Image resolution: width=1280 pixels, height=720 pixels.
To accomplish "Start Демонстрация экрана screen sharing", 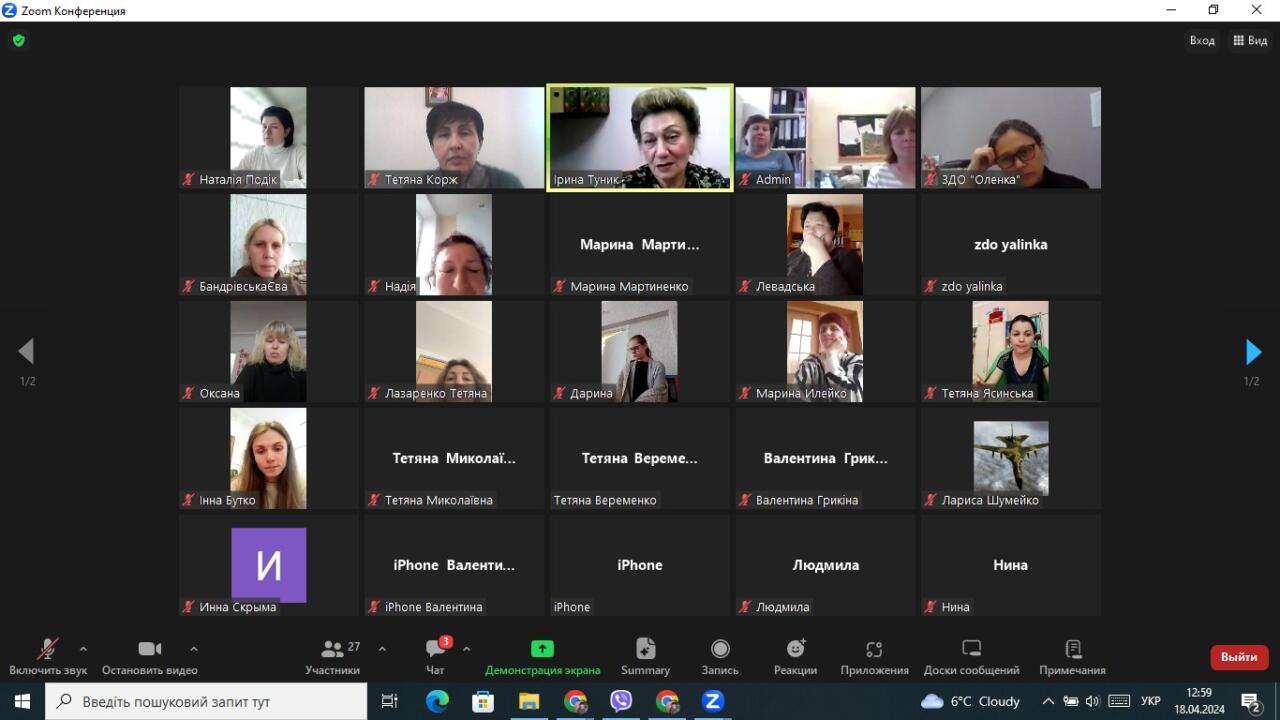I will [543, 657].
